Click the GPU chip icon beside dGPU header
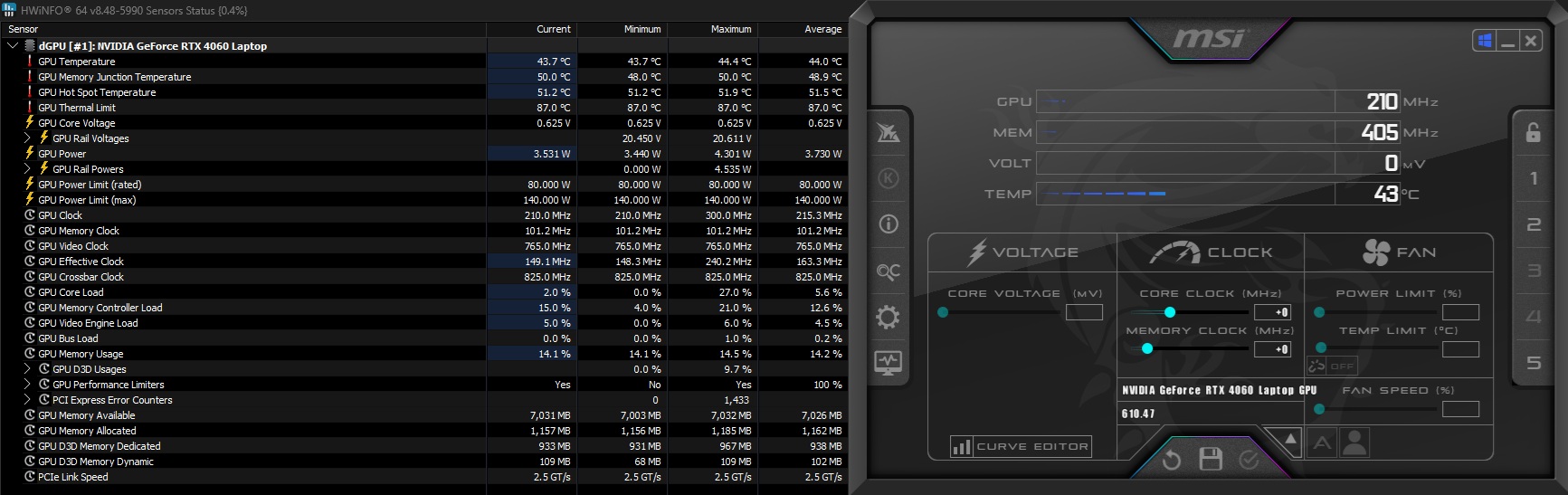 [x=30, y=46]
